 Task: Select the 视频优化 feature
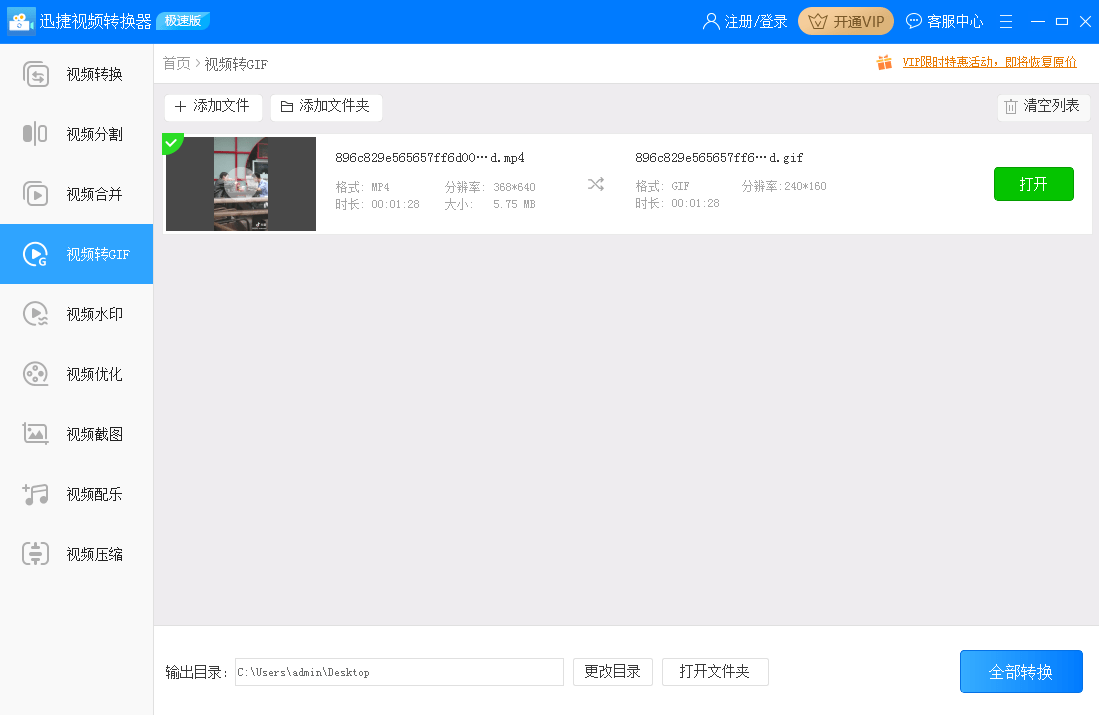(x=76, y=373)
